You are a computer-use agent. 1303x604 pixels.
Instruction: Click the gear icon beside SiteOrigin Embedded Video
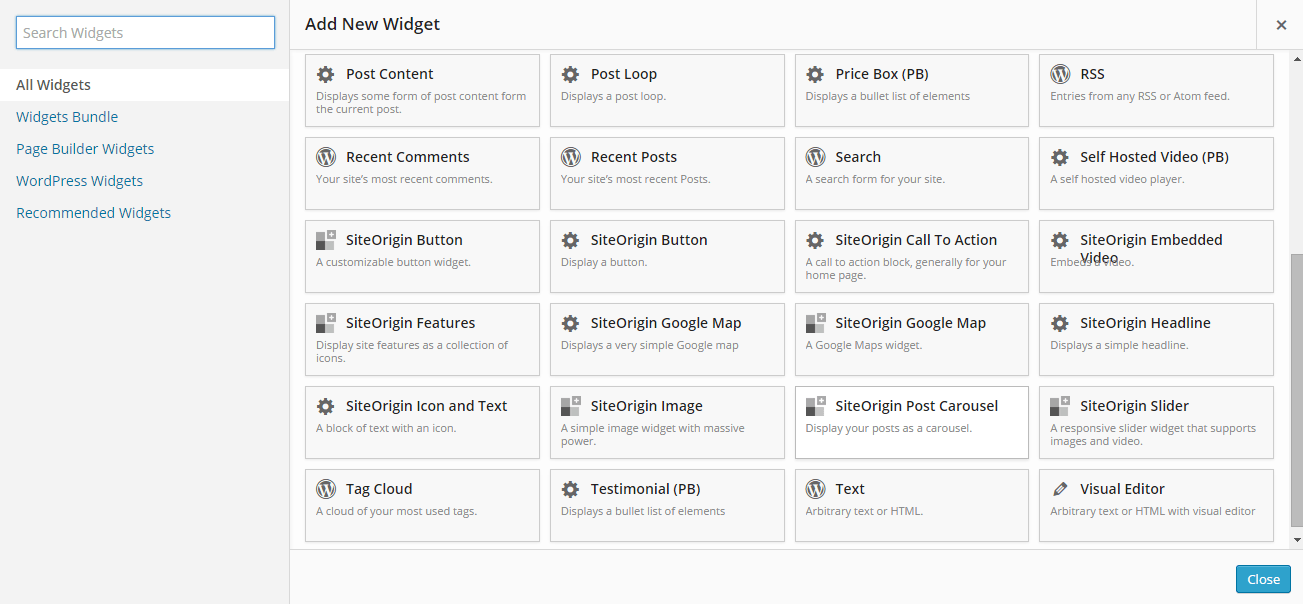point(1060,240)
